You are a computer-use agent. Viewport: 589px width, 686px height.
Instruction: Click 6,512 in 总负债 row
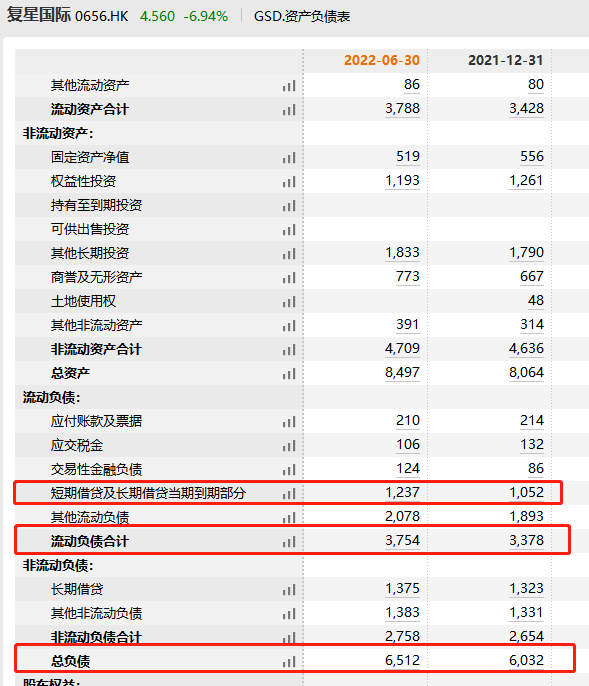[402, 661]
